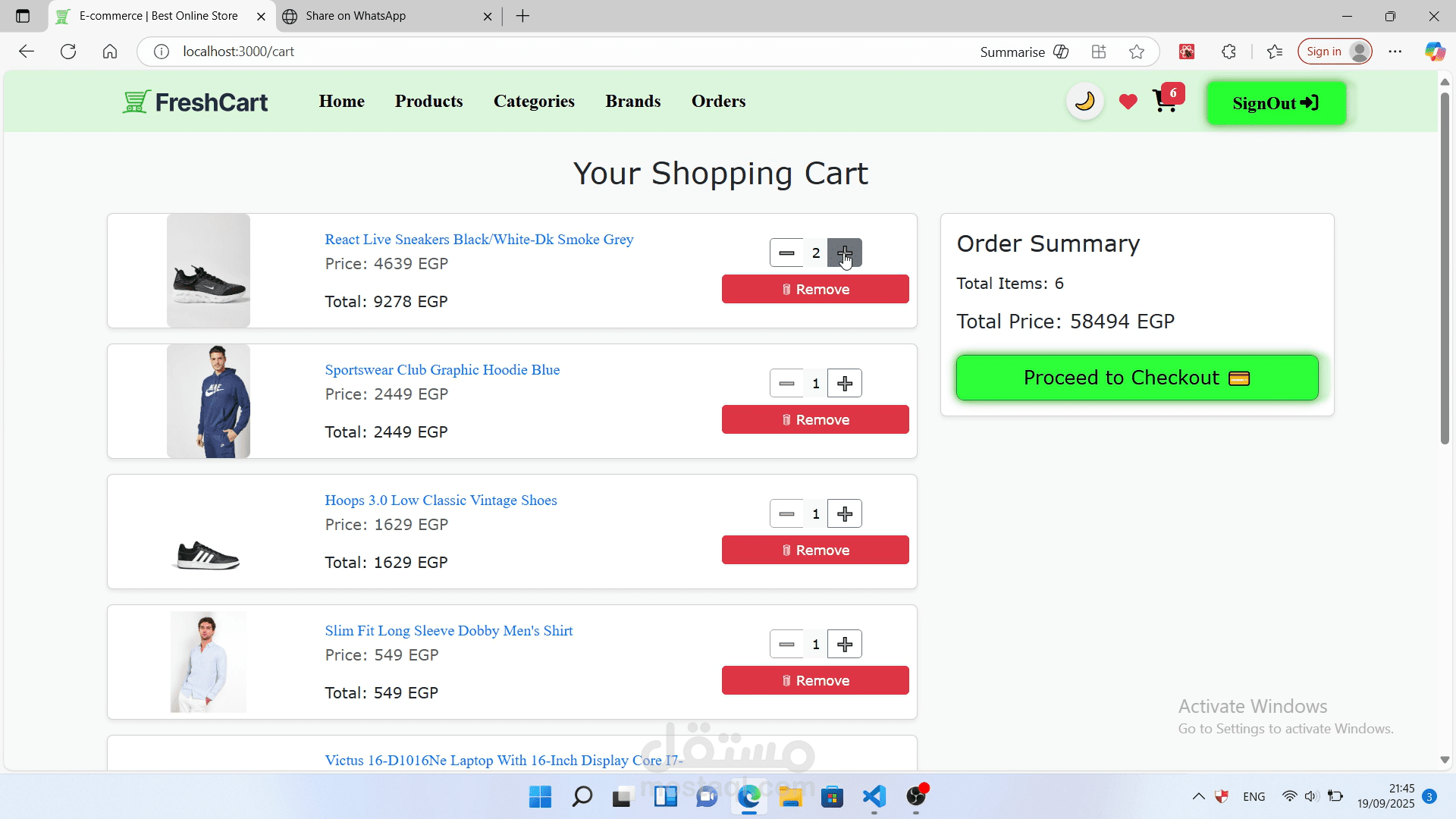This screenshot has height=819, width=1456.
Task: View site information icon
Action: tap(162, 52)
